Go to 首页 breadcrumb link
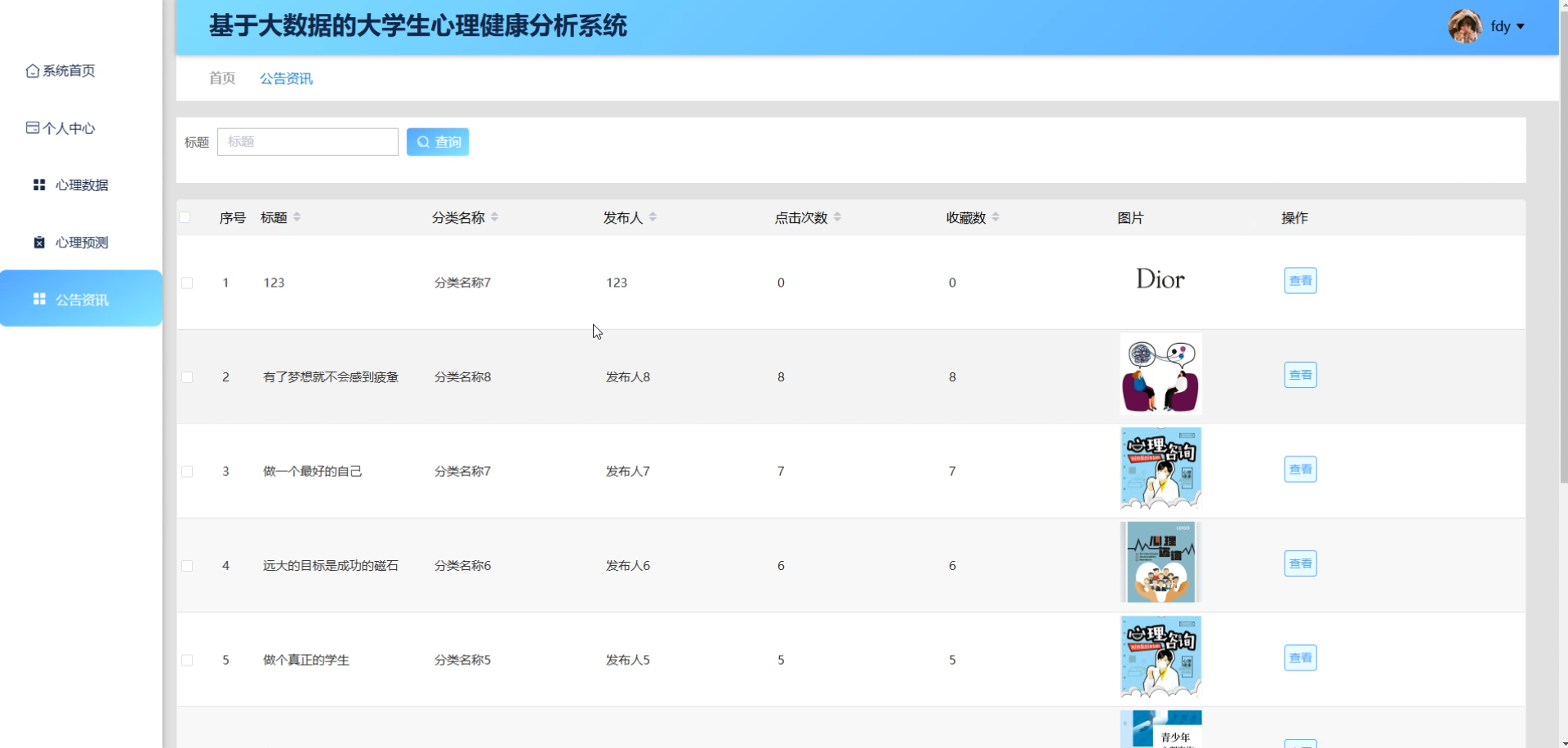Image resolution: width=1568 pixels, height=748 pixels. 222,78
